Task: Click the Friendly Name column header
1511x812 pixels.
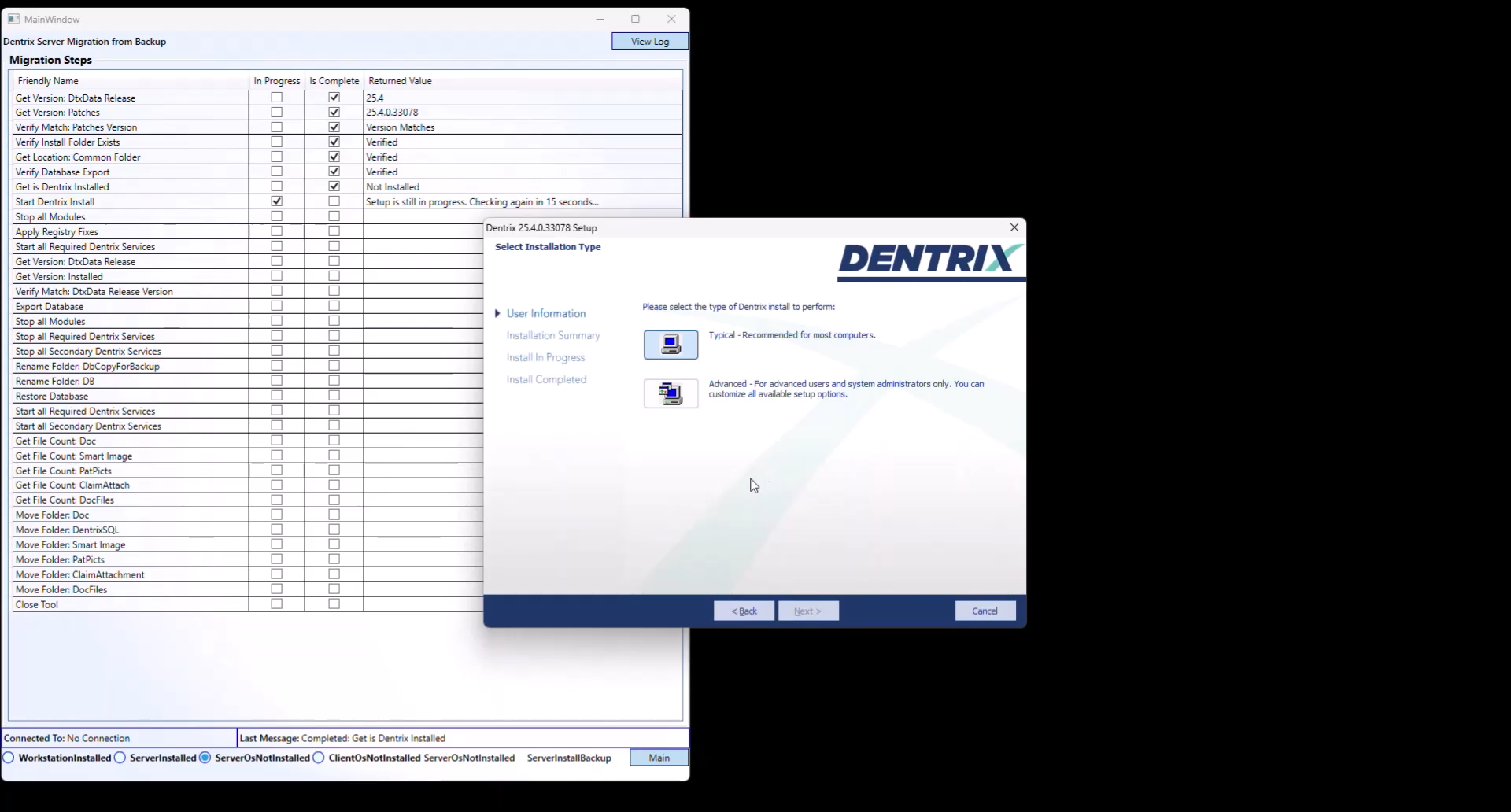Action: pos(48,81)
